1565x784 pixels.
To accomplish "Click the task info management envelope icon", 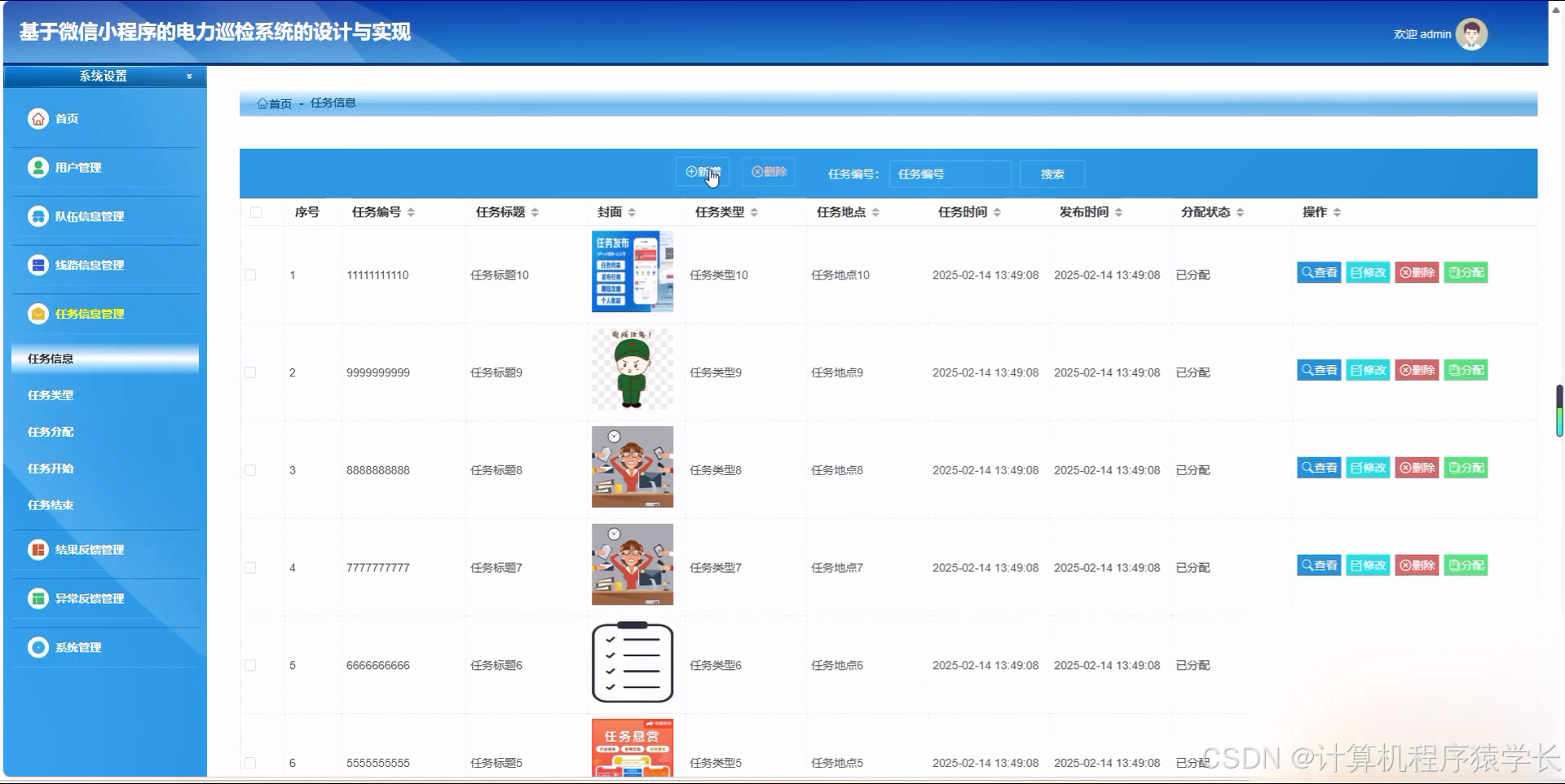I will [38, 314].
